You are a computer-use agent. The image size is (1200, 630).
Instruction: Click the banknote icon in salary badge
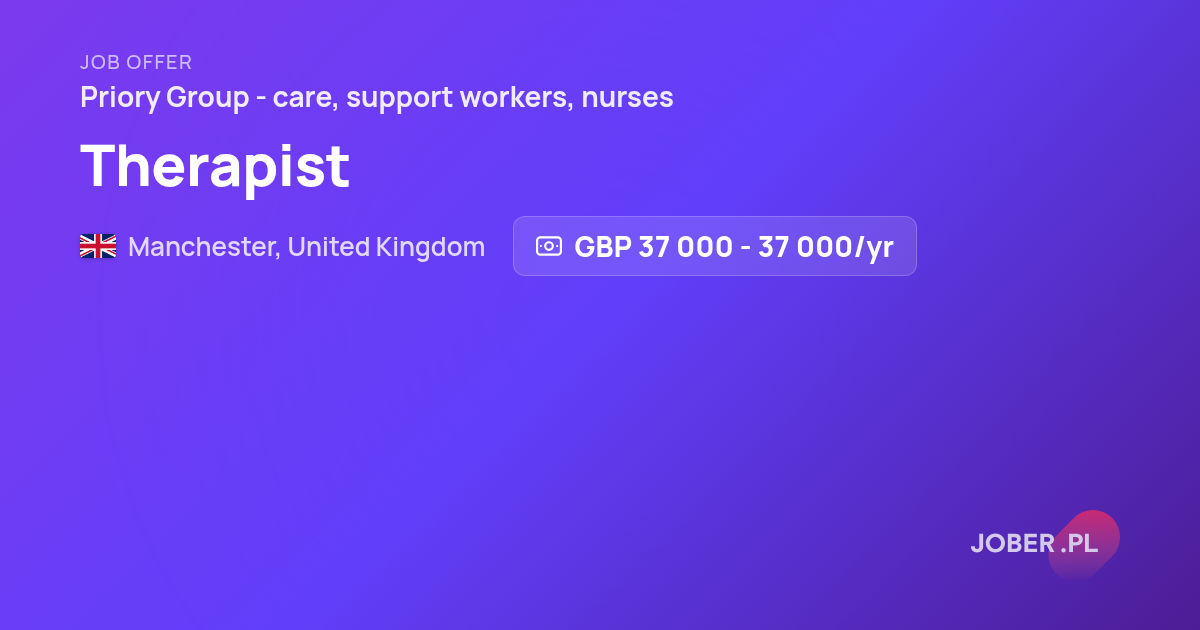[549, 246]
